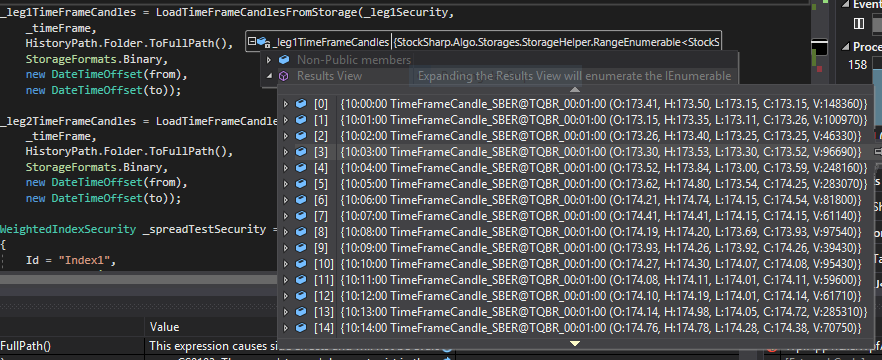Image resolution: width=882 pixels, height=360 pixels.
Task: Collapse the Process Memory section arrow
Action: click(x=845, y=47)
